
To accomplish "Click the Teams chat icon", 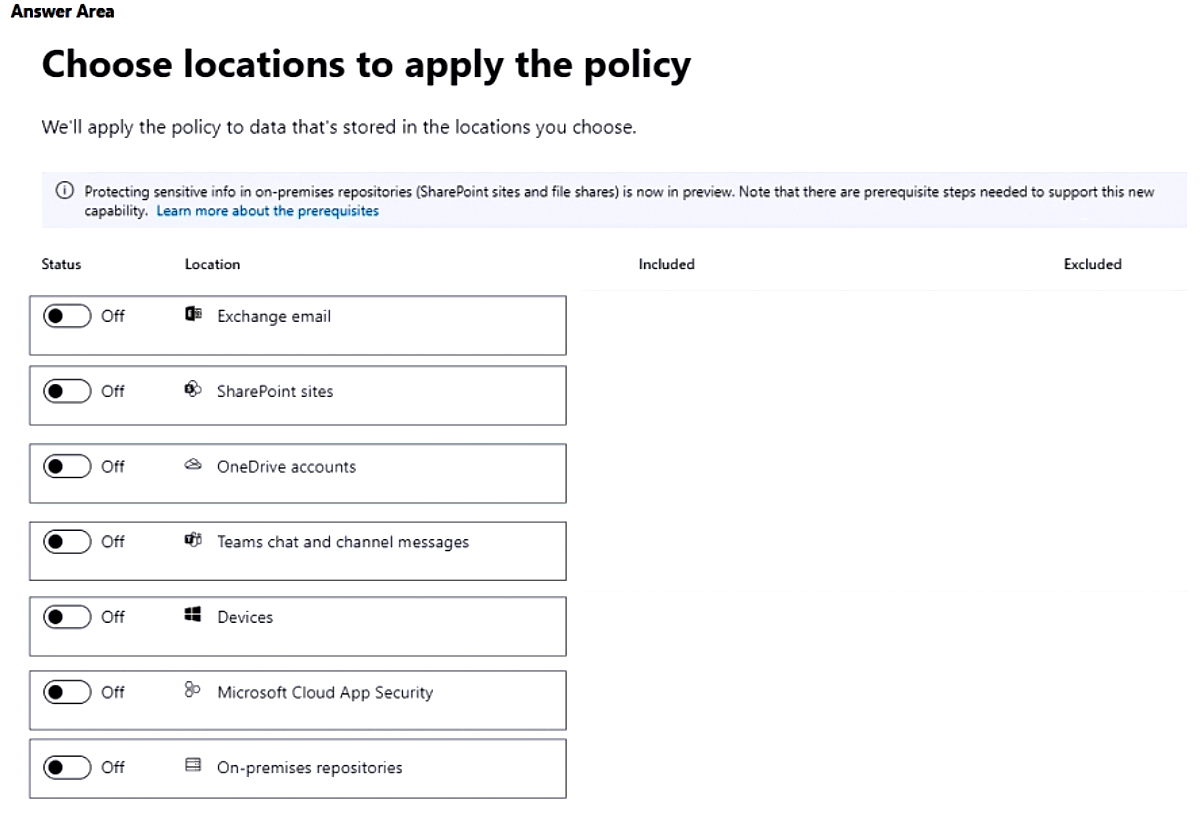I will click(193, 541).
